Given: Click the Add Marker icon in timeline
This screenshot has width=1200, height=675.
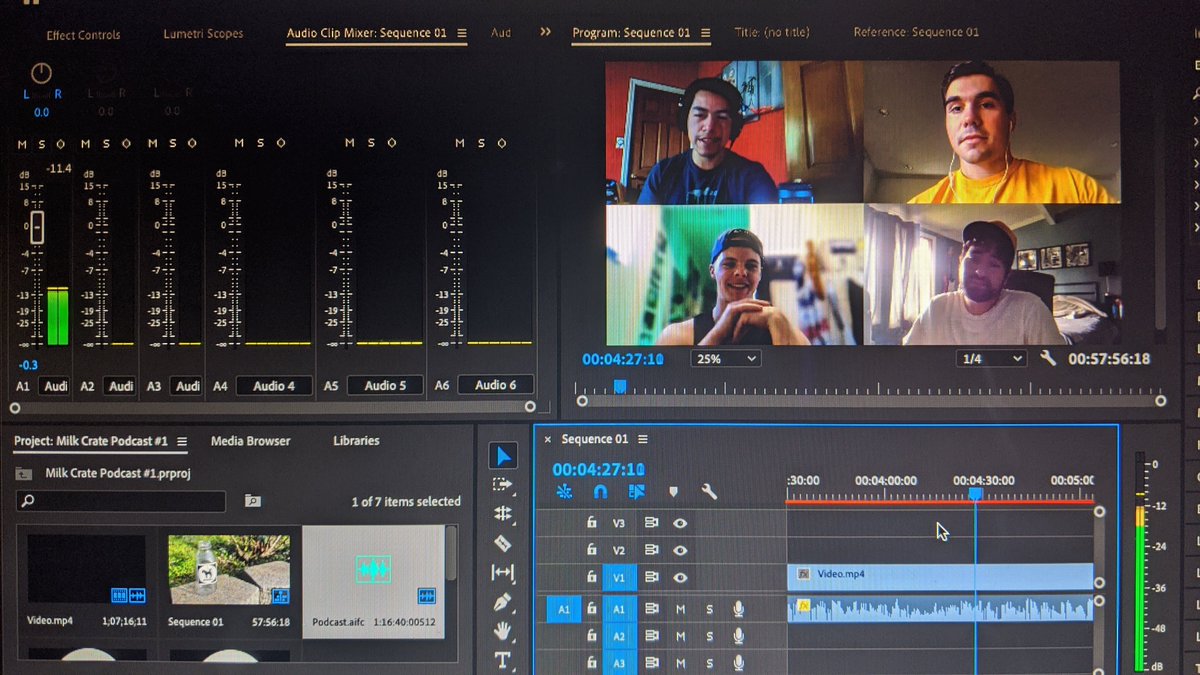Looking at the screenshot, I should click(673, 492).
